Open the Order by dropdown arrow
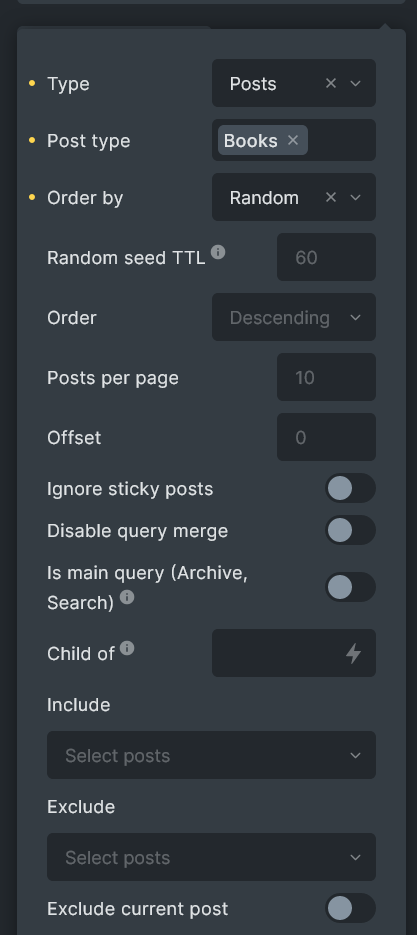The width and height of the screenshot is (417, 935). pos(356,197)
